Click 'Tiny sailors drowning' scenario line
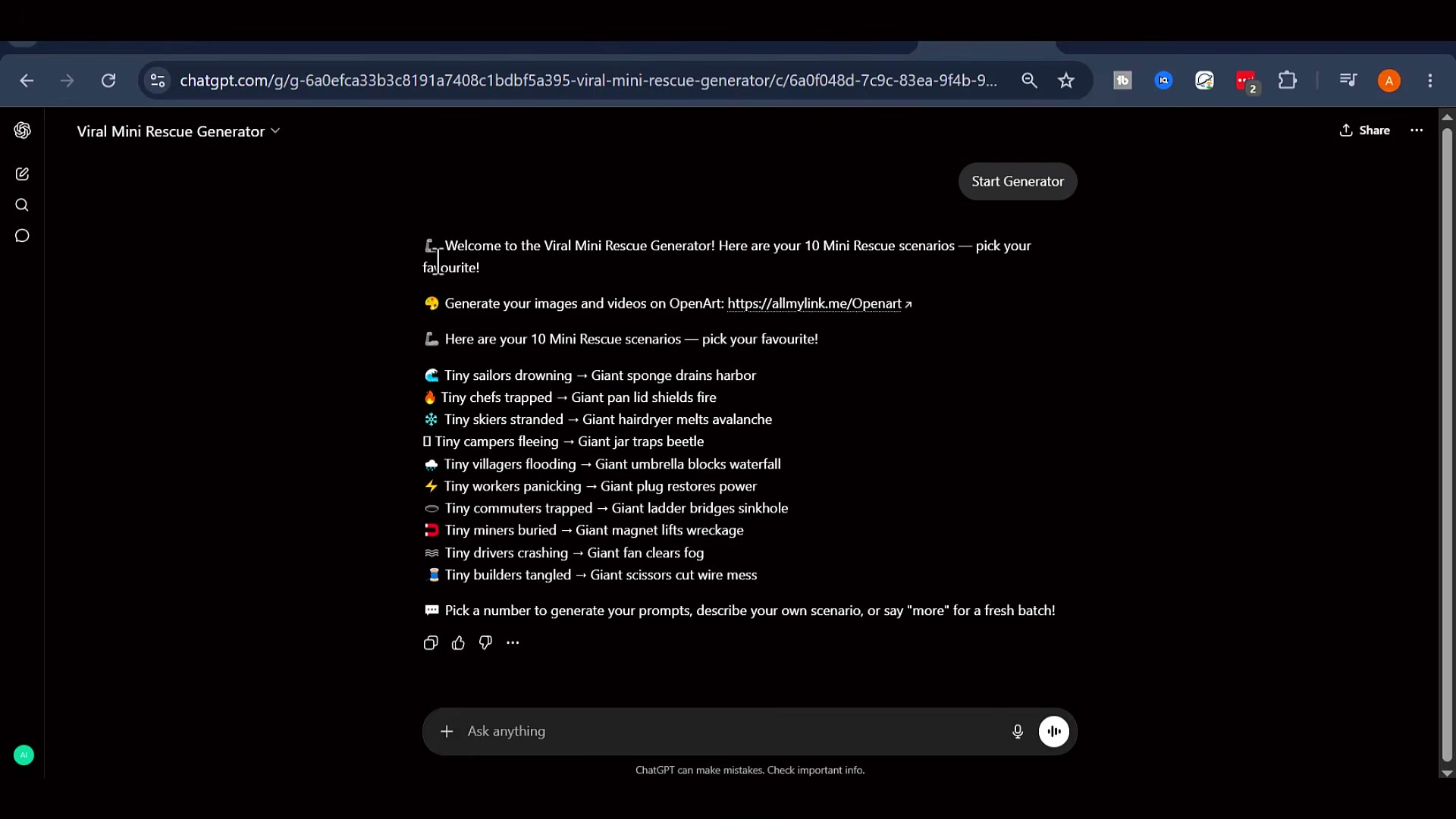Image resolution: width=1456 pixels, height=819 pixels. (590, 375)
